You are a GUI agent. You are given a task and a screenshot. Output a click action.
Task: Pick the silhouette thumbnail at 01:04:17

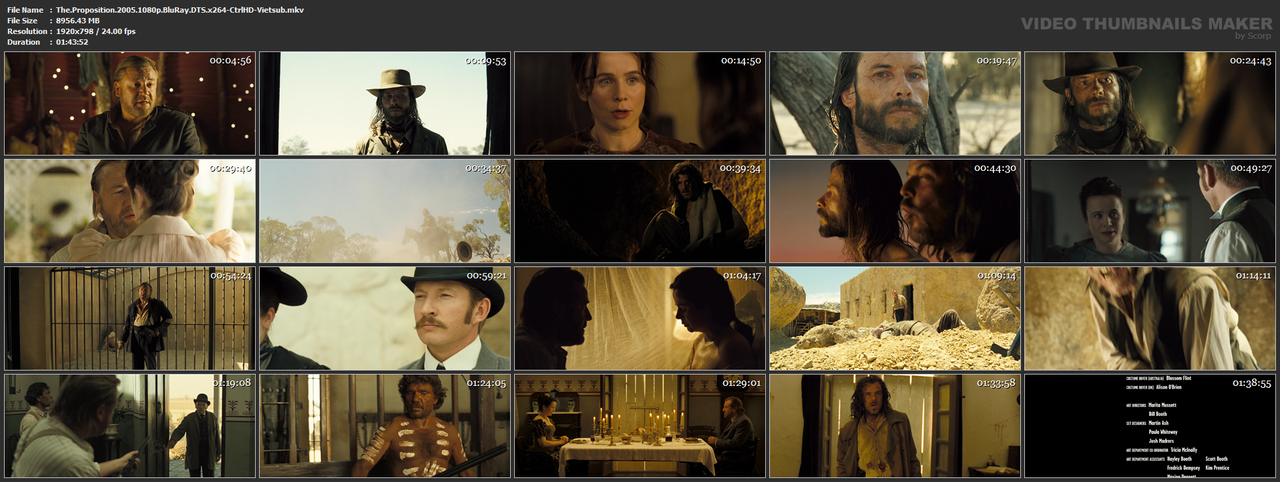click(x=640, y=318)
